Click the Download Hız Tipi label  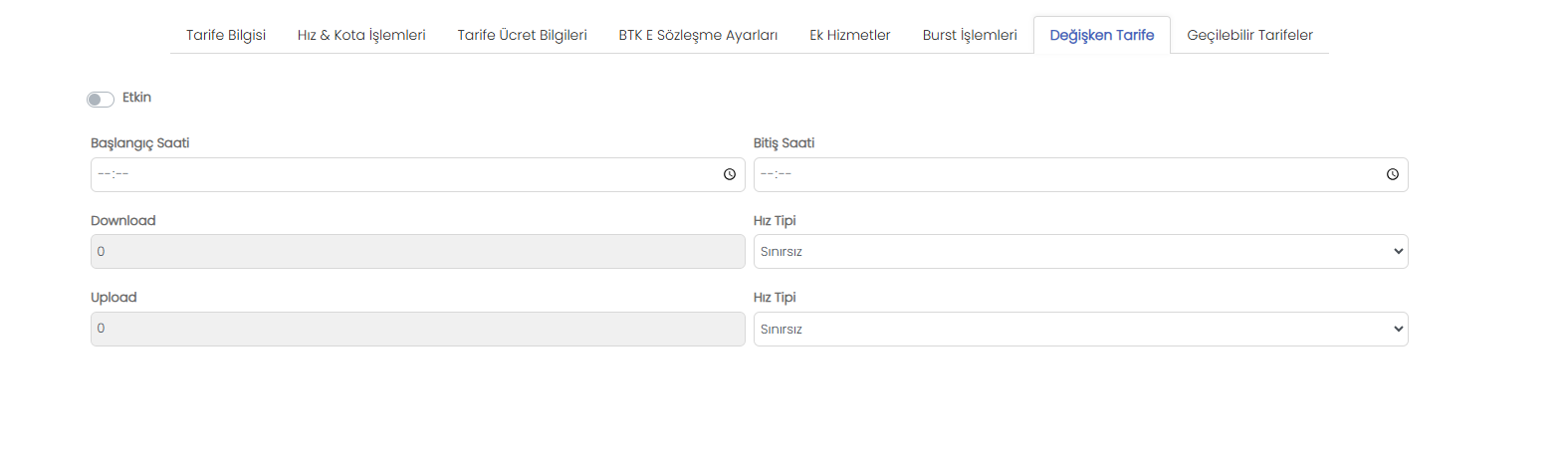tap(775, 221)
